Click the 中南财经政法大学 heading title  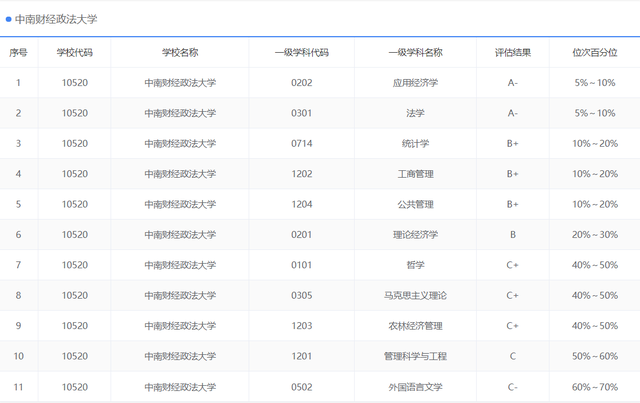(56, 19)
